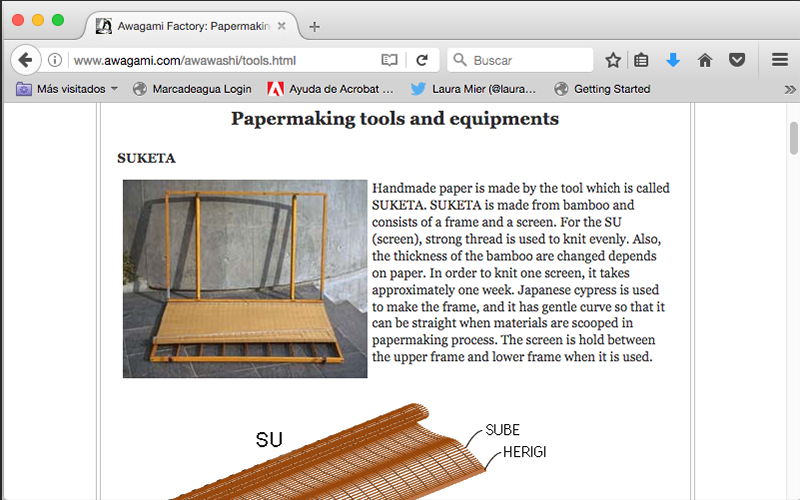Reload the current page
Viewport: 800px width, 500px height.
tap(422, 60)
